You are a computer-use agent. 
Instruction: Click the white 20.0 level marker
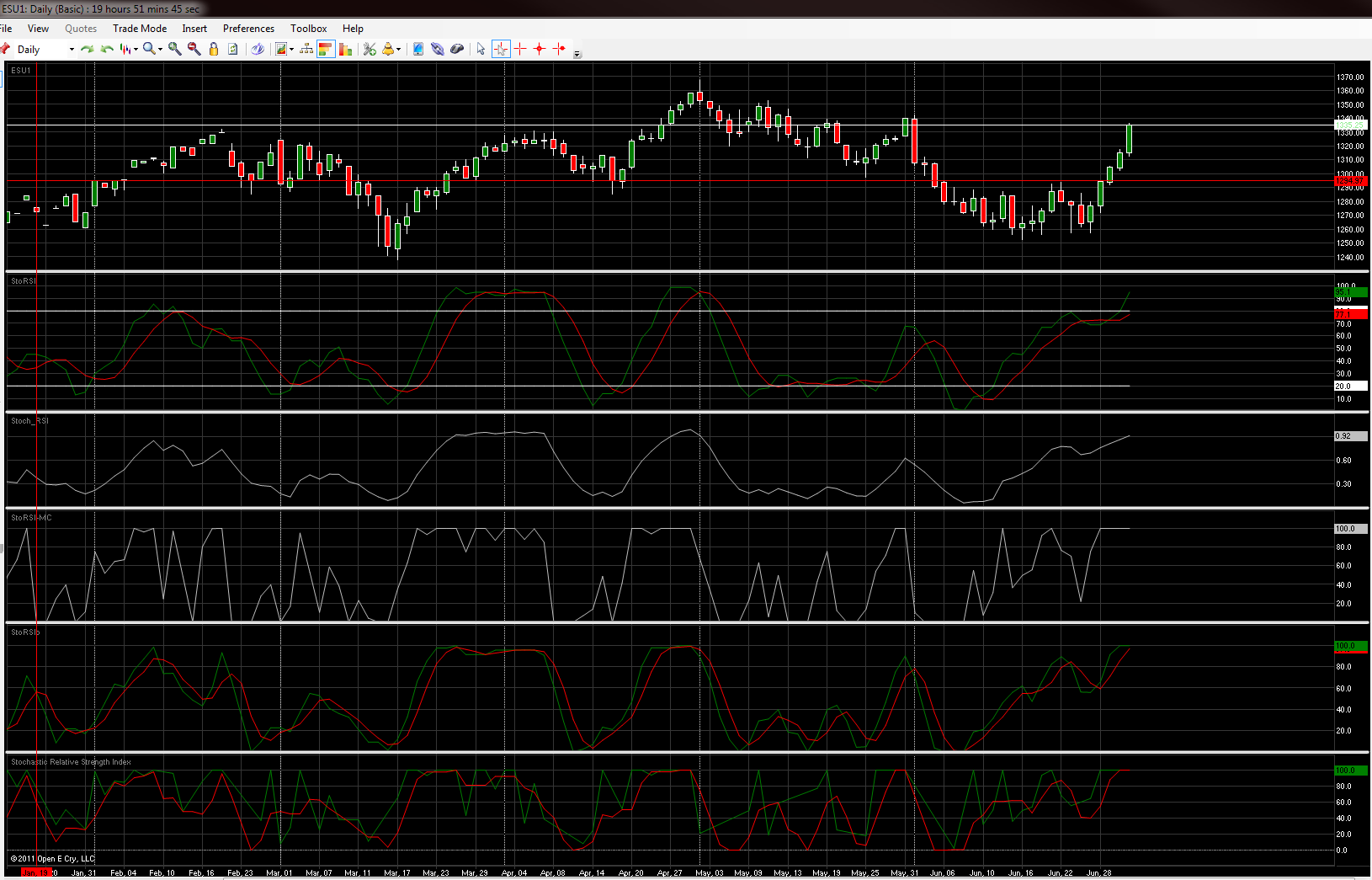(1350, 387)
